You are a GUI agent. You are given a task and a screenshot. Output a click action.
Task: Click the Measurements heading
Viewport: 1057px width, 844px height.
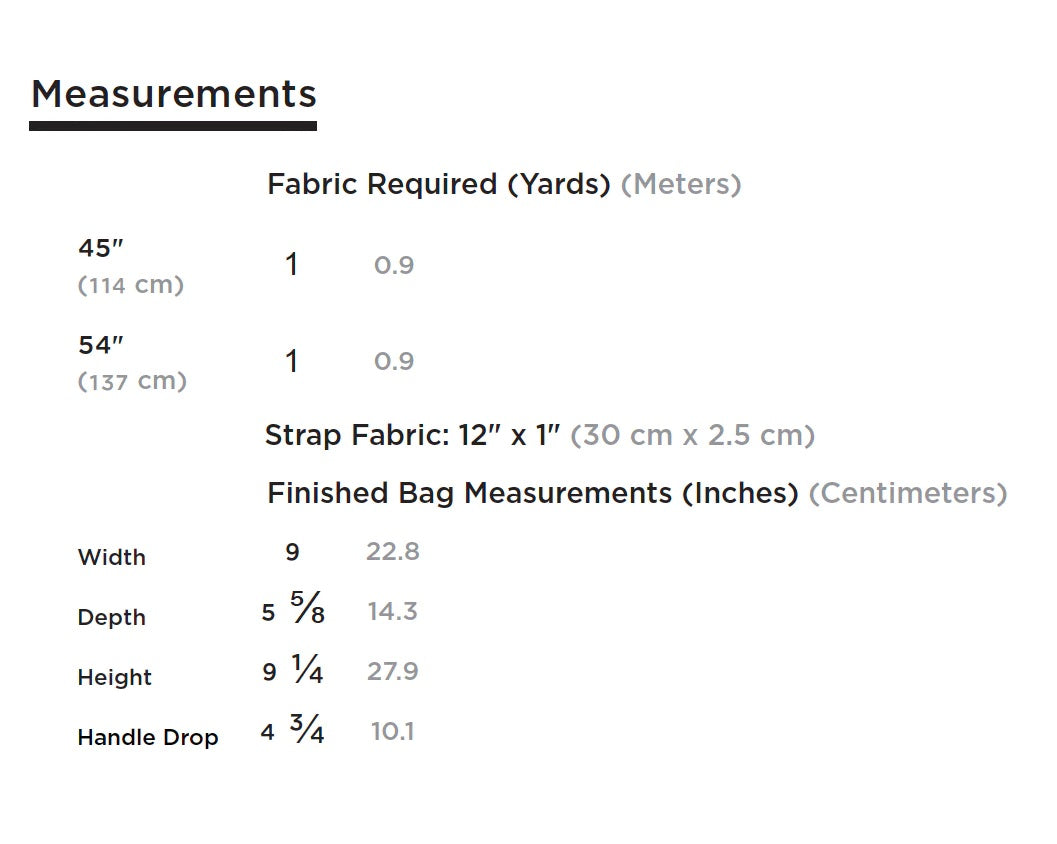[x=173, y=94]
